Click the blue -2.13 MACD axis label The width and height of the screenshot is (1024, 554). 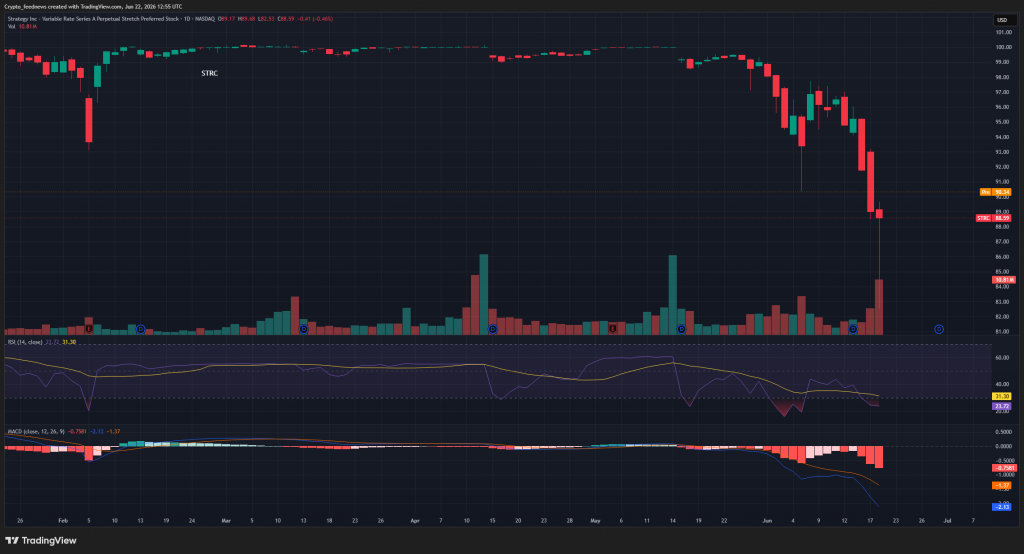coord(1002,507)
